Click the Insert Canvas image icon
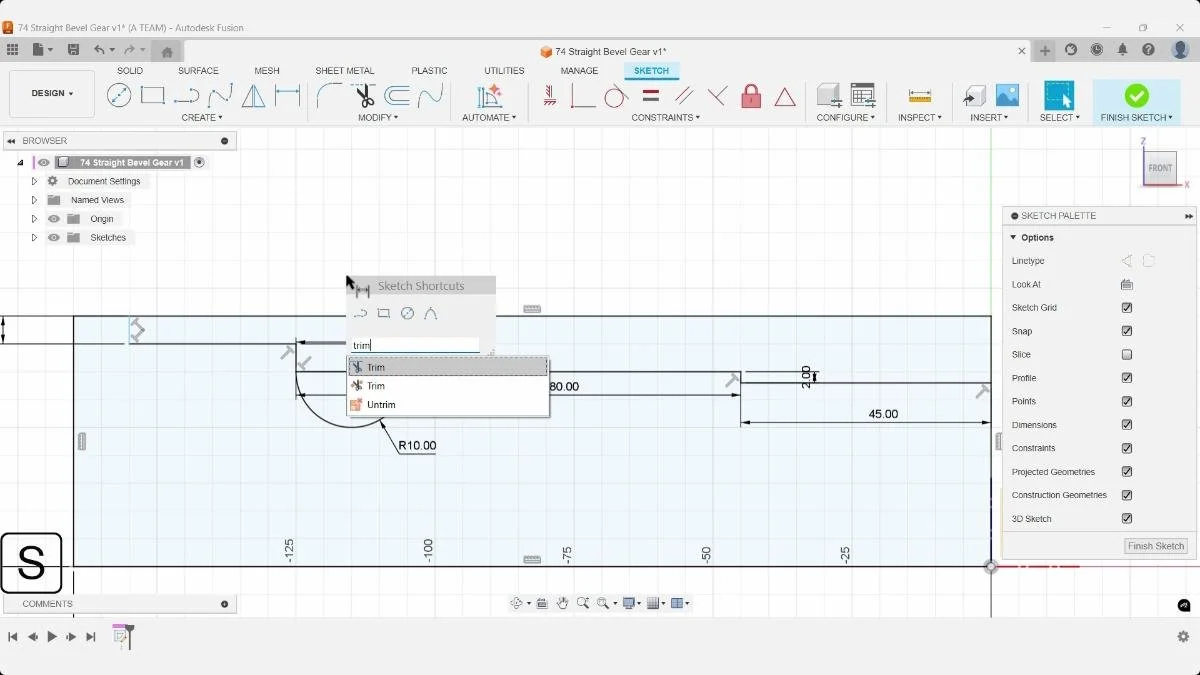Image resolution: width=1200 pixels, height=675 pixels. click(x=1007, y=96)
